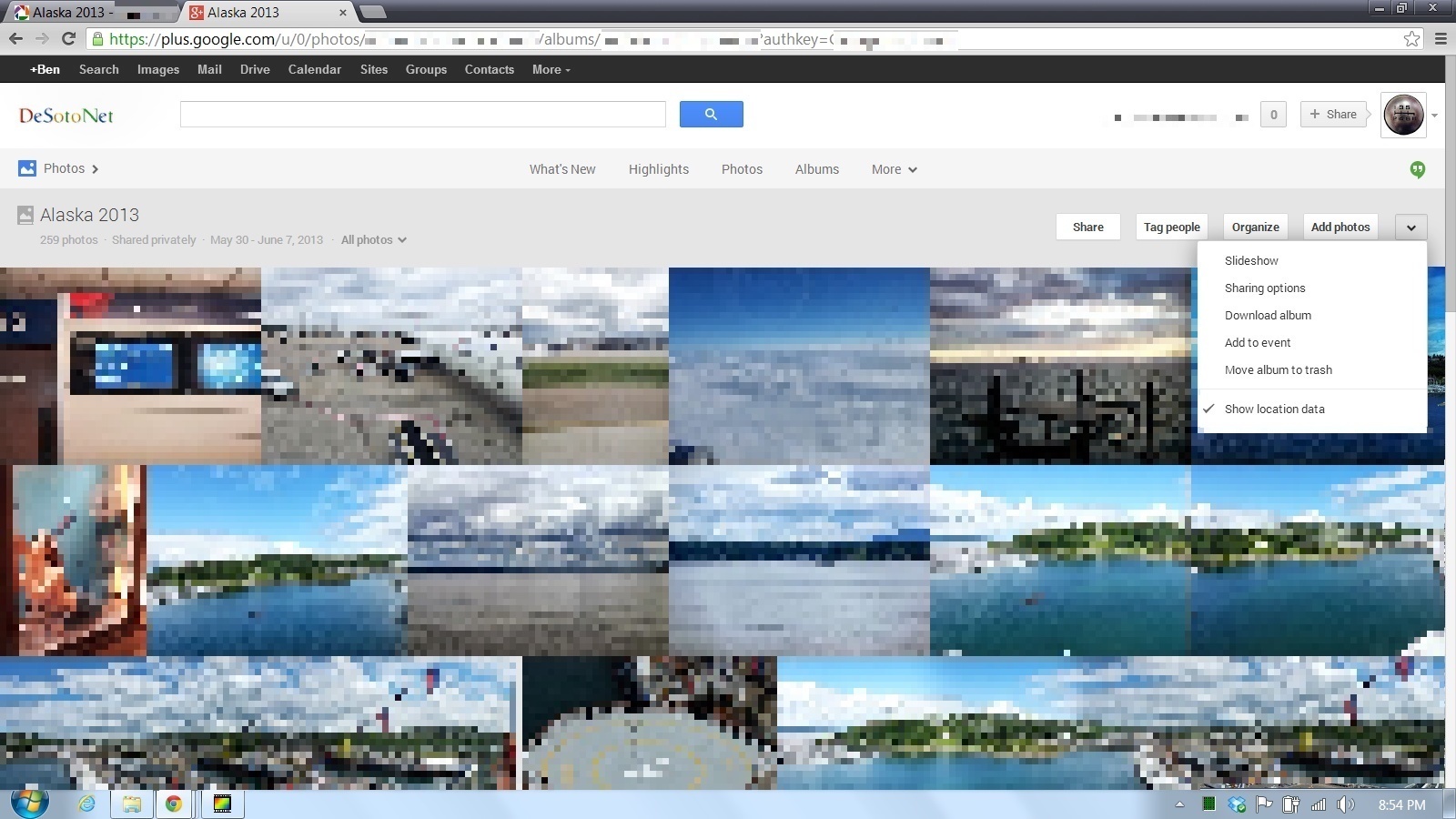Open the blue sky clouds photo thumbnail
This screenshot has width=1456, height=819.
(799, 366)
